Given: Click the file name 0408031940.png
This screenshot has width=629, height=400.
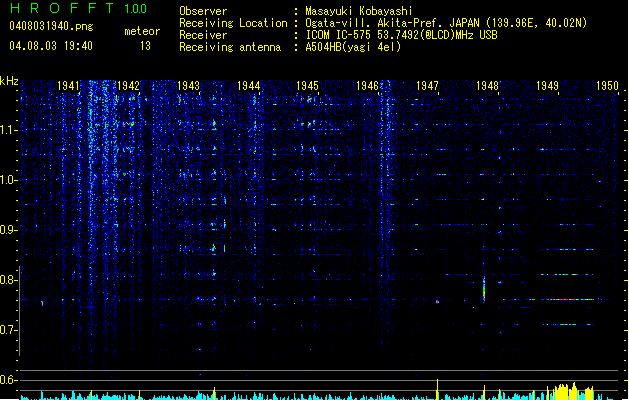Looking at the screenshot, I should pyautogui.click(x=51, y=27).
